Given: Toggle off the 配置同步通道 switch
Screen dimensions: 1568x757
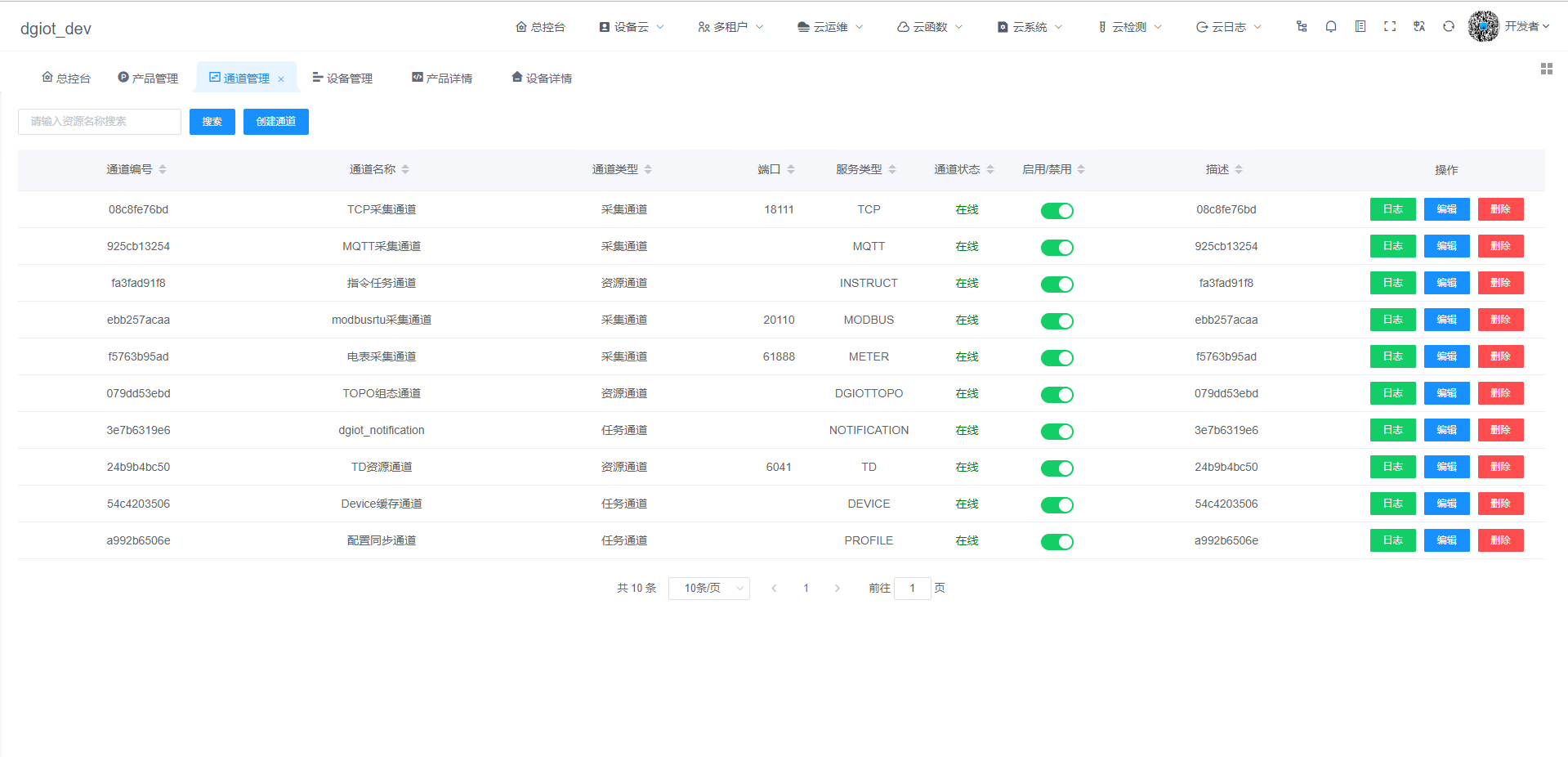Looking at the screenshot, I should [x=1057, y=541].
